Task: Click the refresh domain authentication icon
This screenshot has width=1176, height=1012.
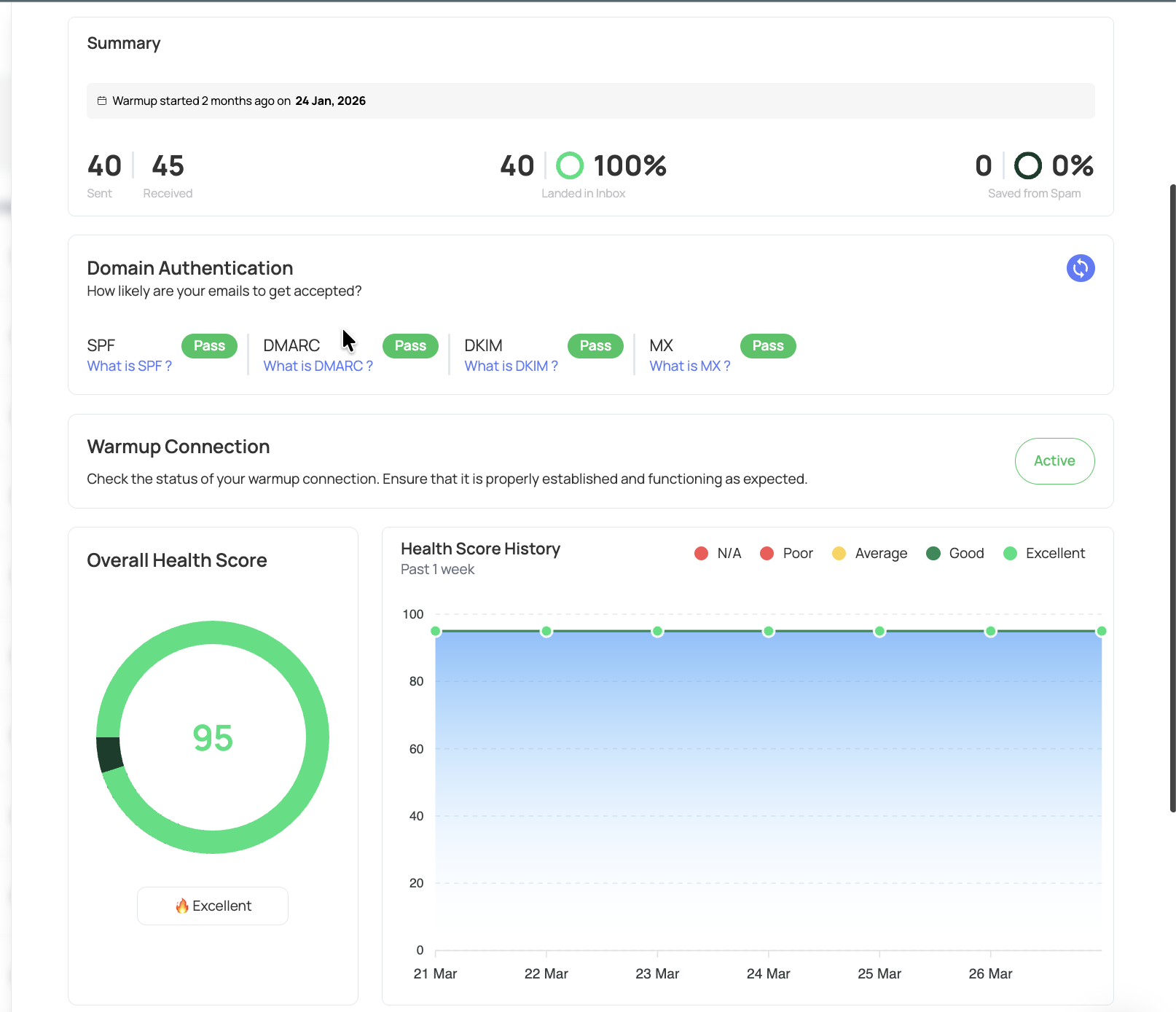Action: click(x=1081, y=268)
